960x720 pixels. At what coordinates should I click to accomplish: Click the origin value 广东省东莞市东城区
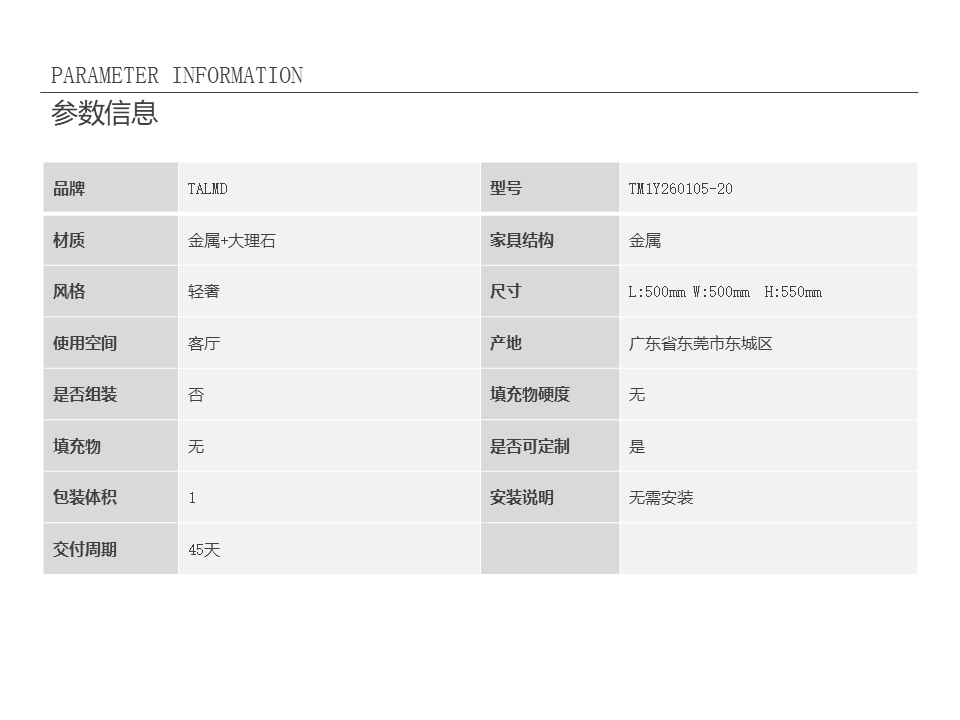pos(700,343)
